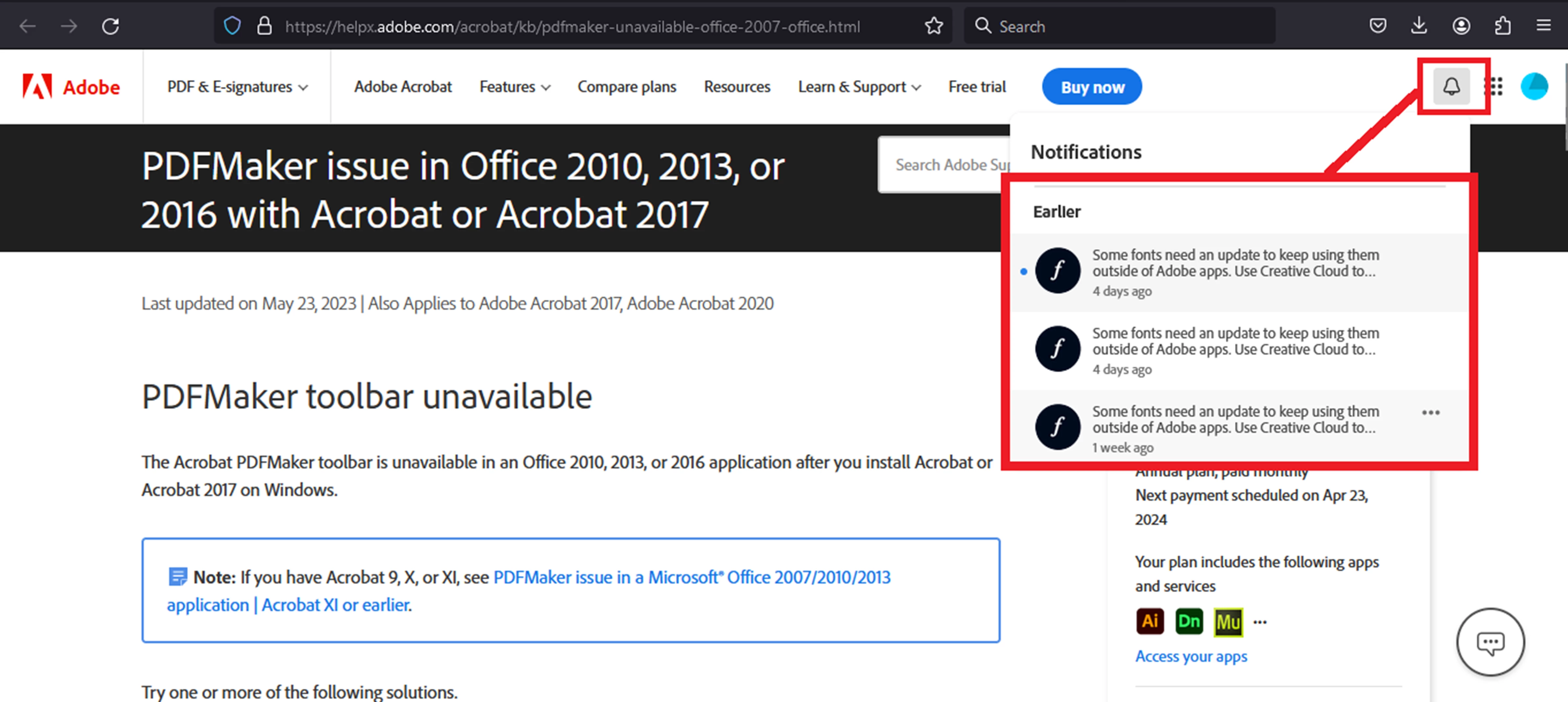Bookmark page with the star icon
This screenshot has width=1568, height=702.
pos(933,26)
